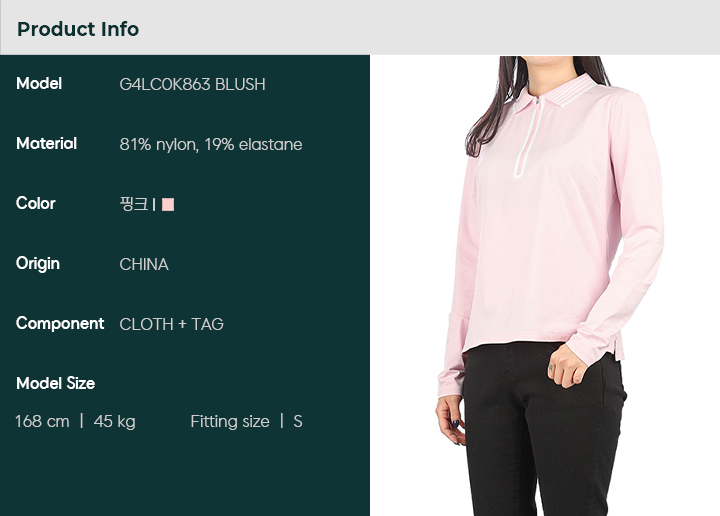Click the Model label
Screen dimensions: 720x516
39,84
